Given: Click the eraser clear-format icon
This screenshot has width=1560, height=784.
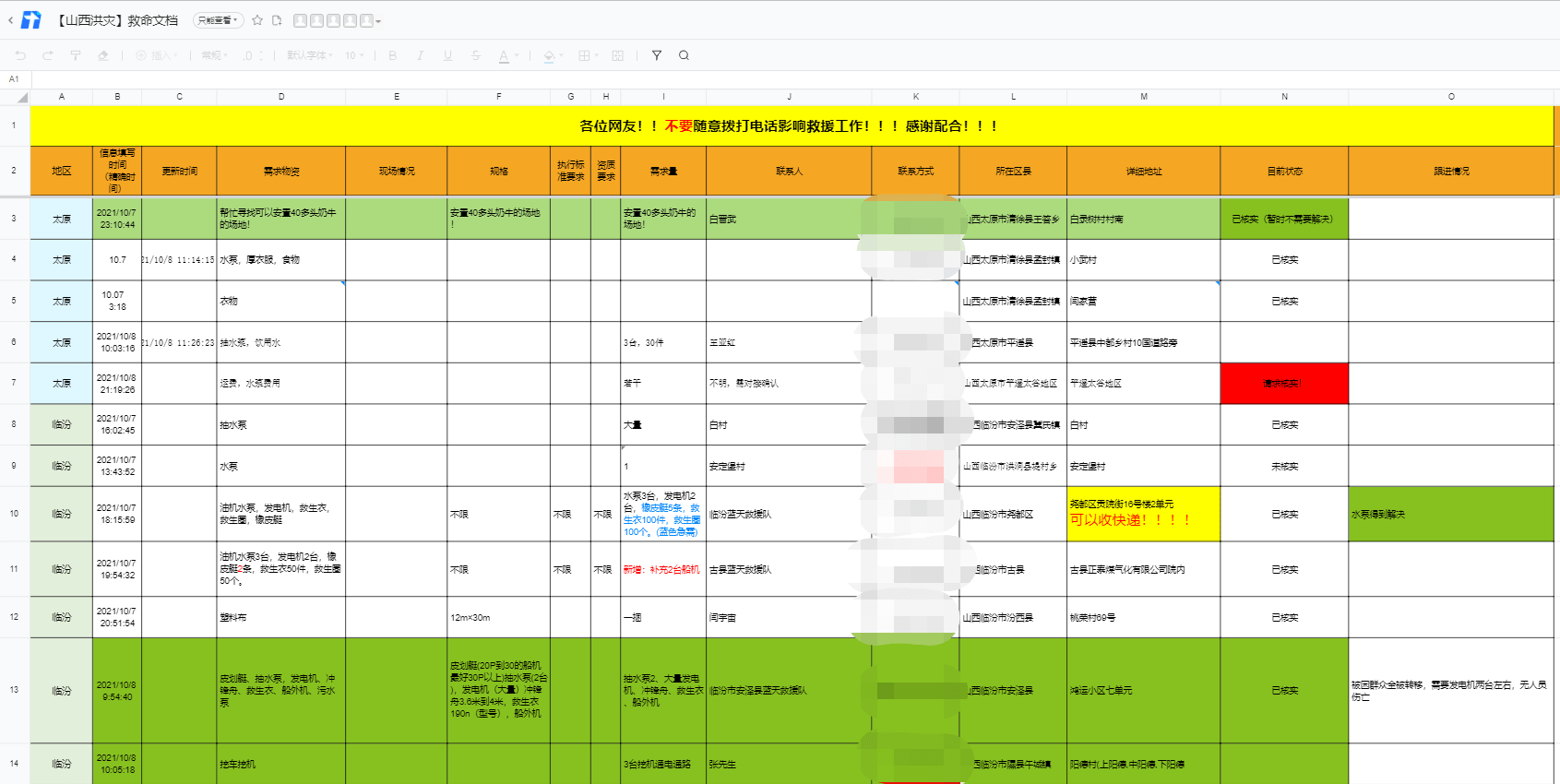Looking at the screenshot, I should pyautogui.click(x=102, y=55).
